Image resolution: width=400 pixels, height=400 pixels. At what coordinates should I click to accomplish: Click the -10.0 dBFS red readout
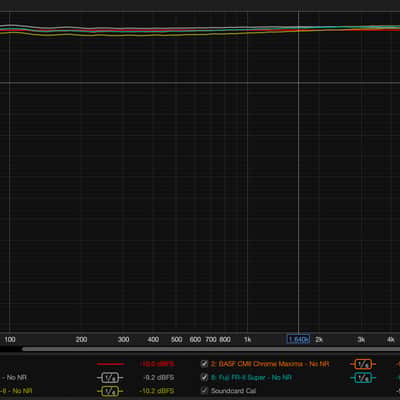coord(157,364)
